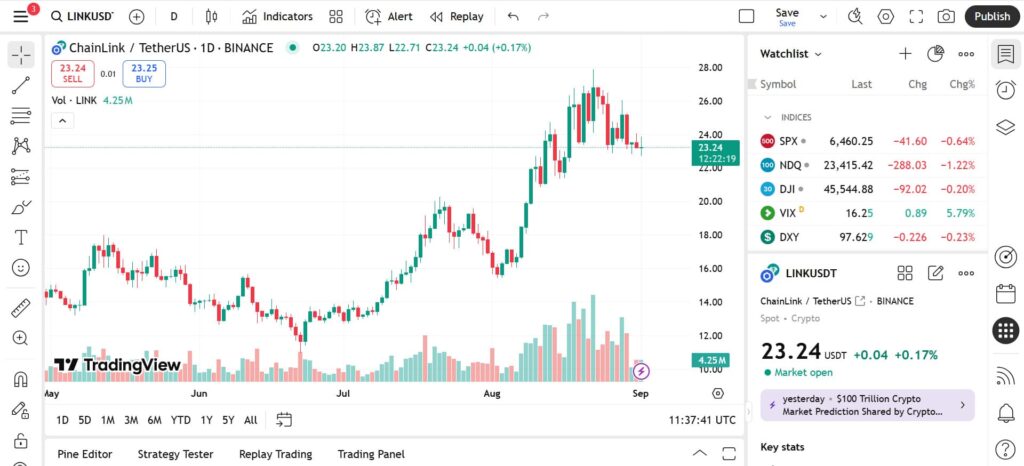Screen dimensions: 1024x466
Task: Open the candlestick chart style menu
Action: tap(211, 16)
